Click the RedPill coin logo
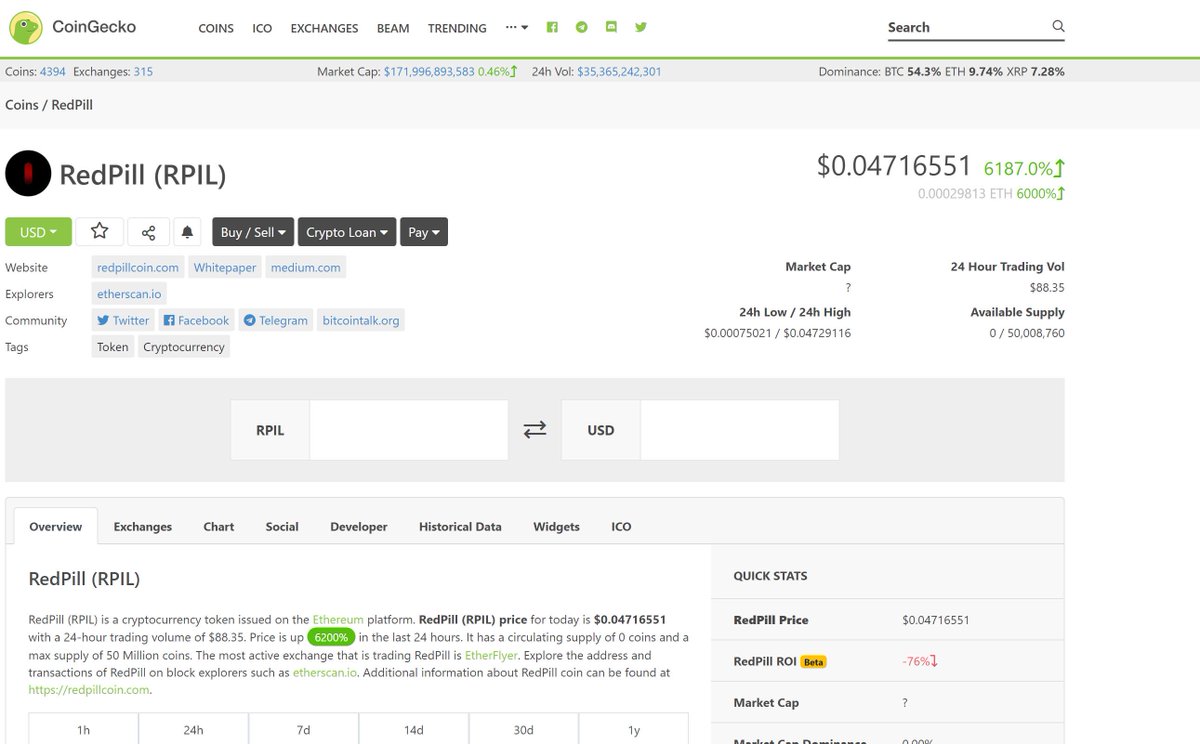The height and width of the screenshot is (744, 1200). [28, 173]
